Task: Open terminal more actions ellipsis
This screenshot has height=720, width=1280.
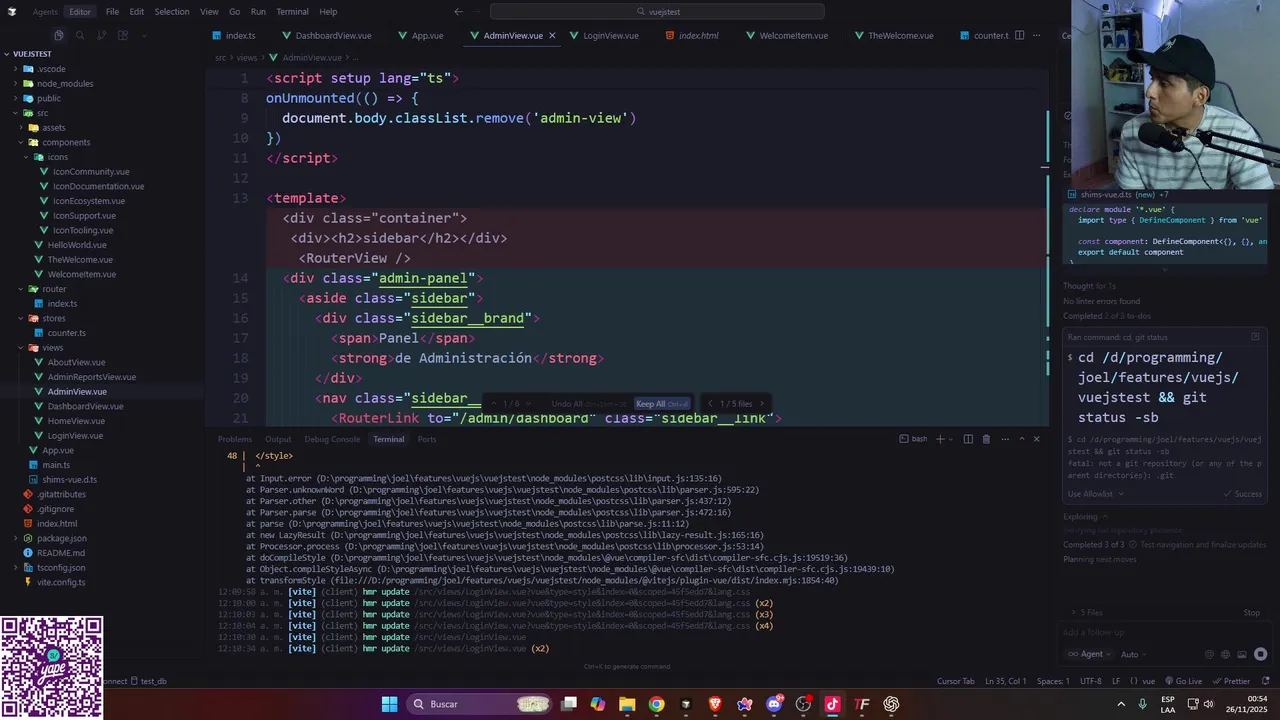Action: tap(1003, 439)
